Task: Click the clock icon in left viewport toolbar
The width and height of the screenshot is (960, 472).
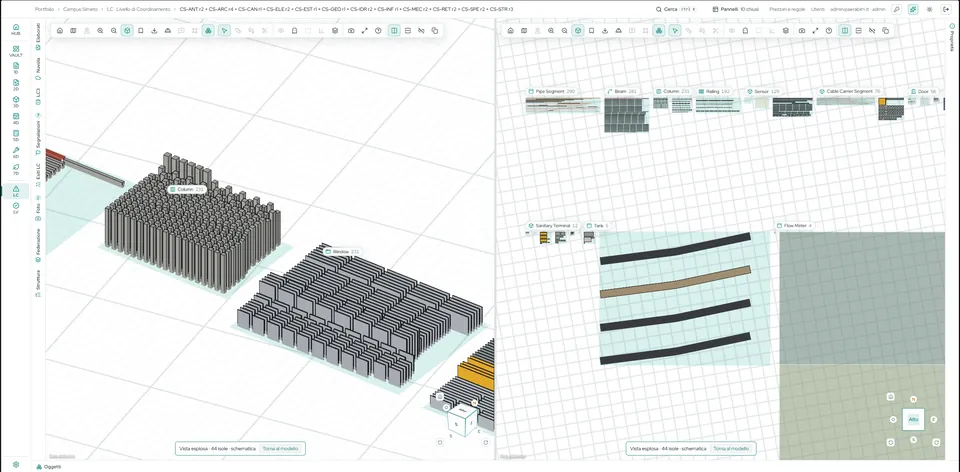Action: pos(378,31)
